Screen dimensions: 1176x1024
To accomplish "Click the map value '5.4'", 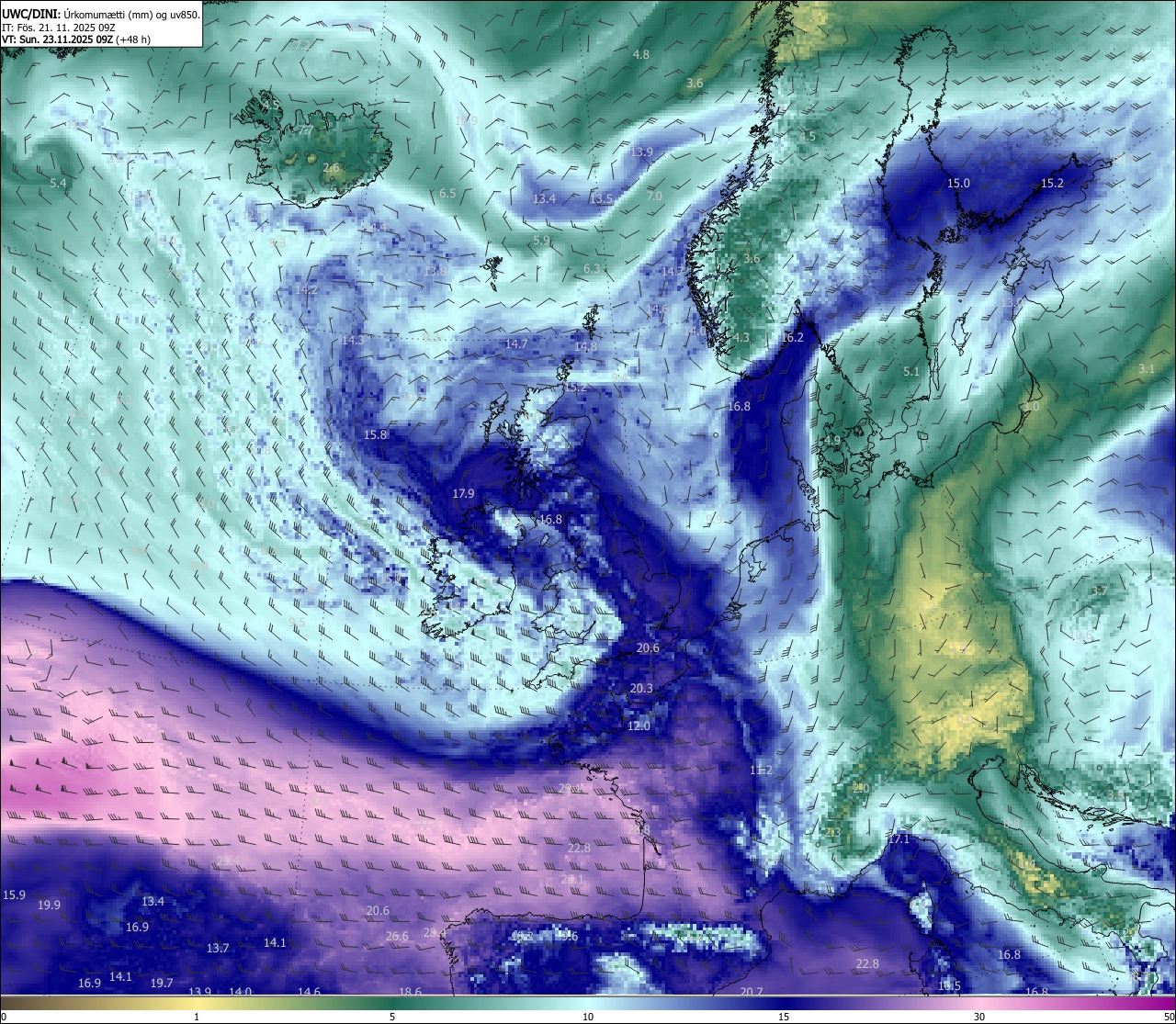I will coord(58,184).
